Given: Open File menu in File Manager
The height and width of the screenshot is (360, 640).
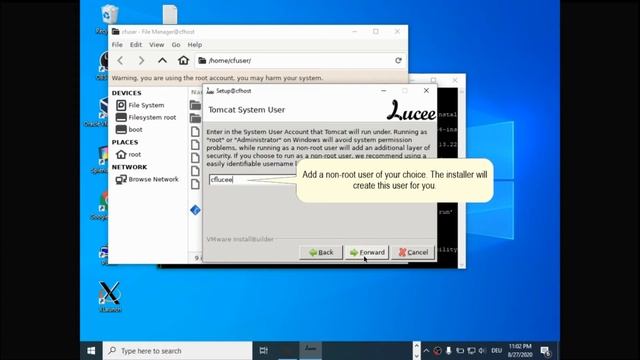Looking at the screenshot, I should [117, 44].
